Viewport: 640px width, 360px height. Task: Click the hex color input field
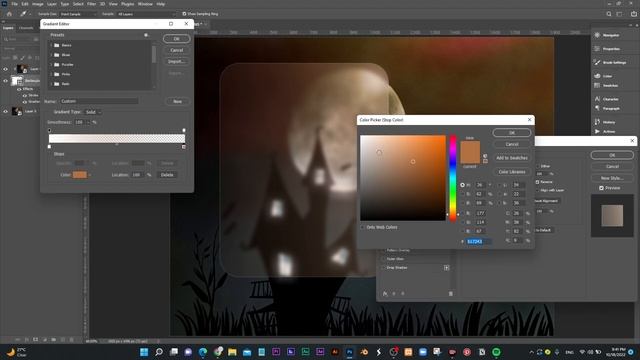pos(478,242)
